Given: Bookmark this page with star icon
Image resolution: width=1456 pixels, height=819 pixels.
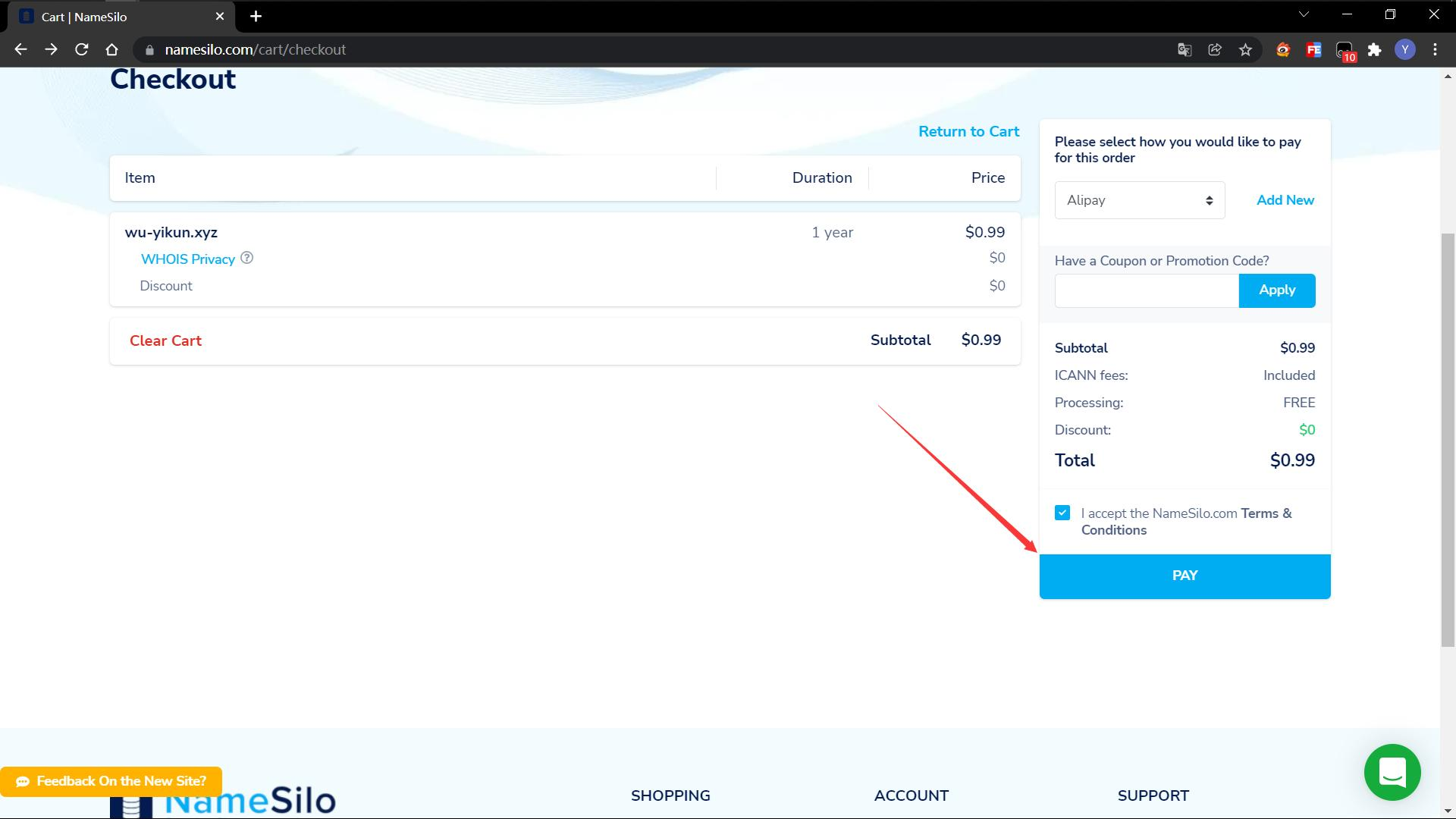Looking at the screenshot, I should point(1245,50).
